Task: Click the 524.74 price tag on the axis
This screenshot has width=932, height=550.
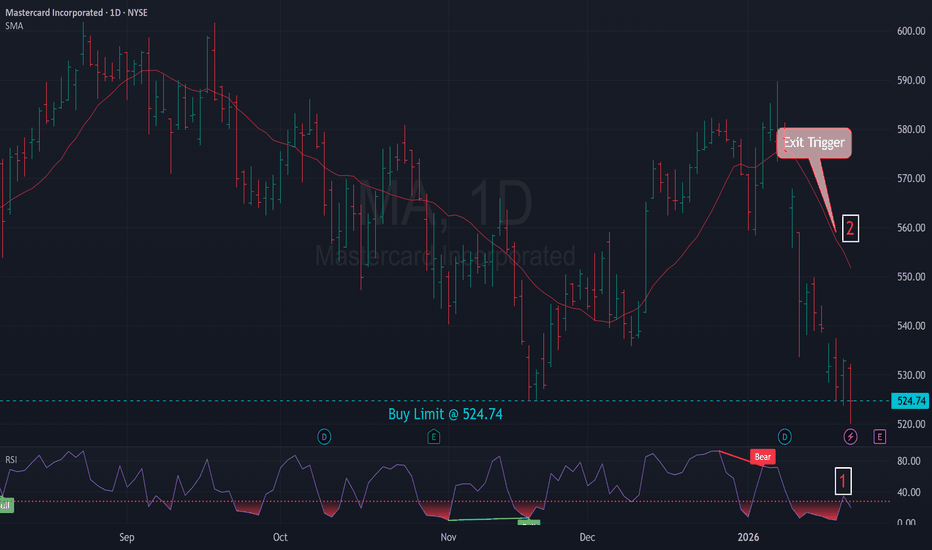Action: 911,401
